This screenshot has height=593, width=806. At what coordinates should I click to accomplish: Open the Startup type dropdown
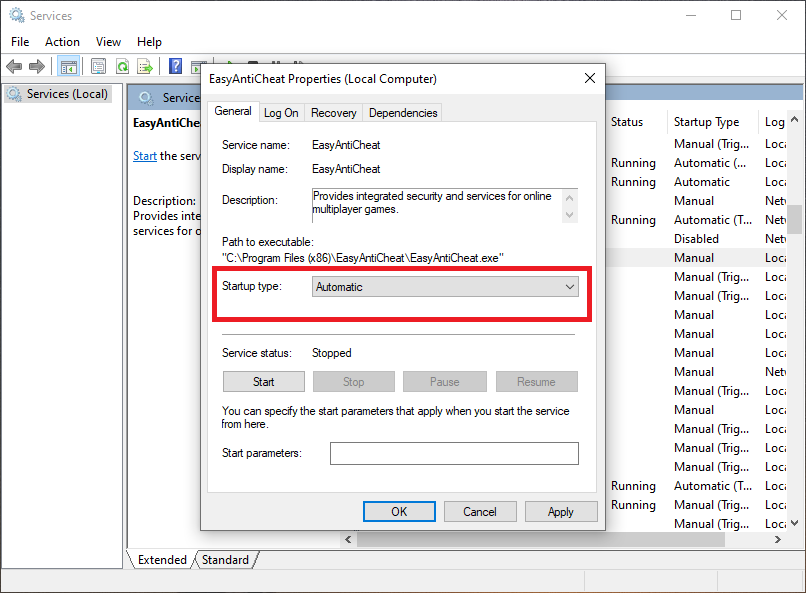click(445, 287)
